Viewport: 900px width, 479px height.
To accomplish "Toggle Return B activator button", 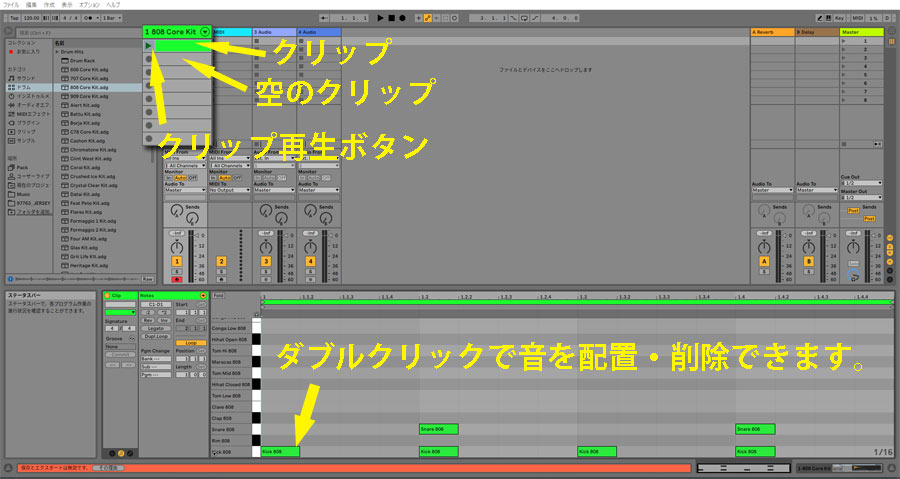I will point(809,262).
